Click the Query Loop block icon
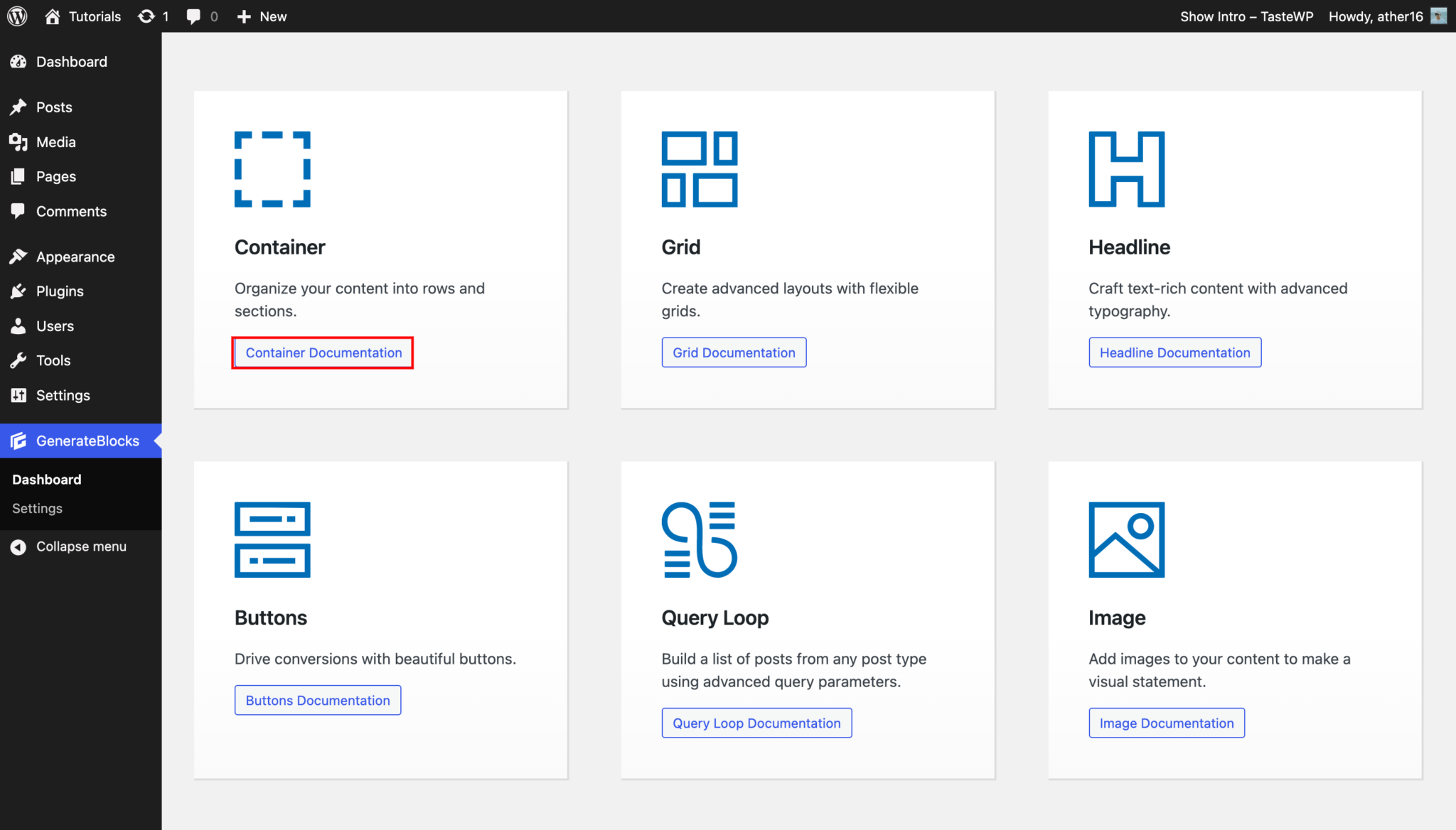Screen dimensions: 1456x830 click(x=700, y=540)
